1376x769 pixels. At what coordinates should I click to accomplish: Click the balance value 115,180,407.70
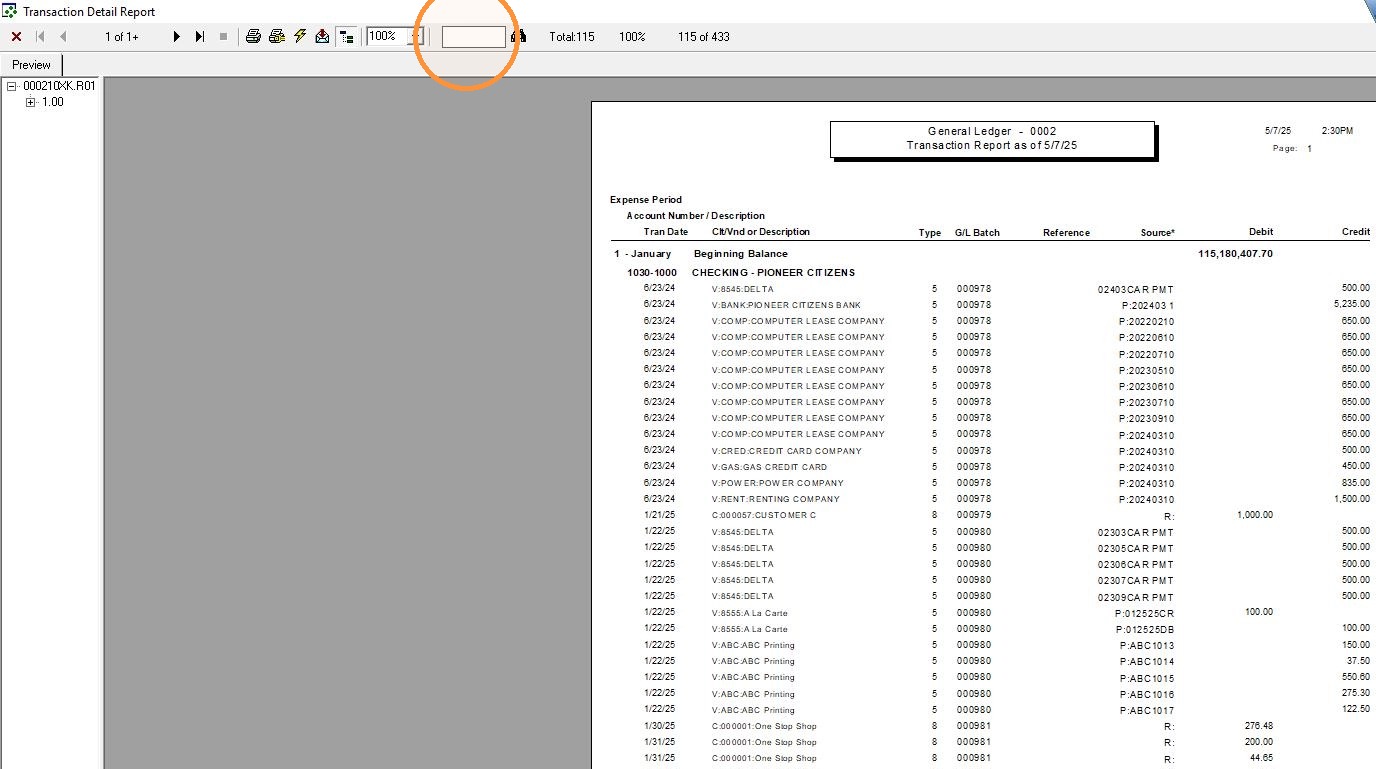click(1235, 254)
